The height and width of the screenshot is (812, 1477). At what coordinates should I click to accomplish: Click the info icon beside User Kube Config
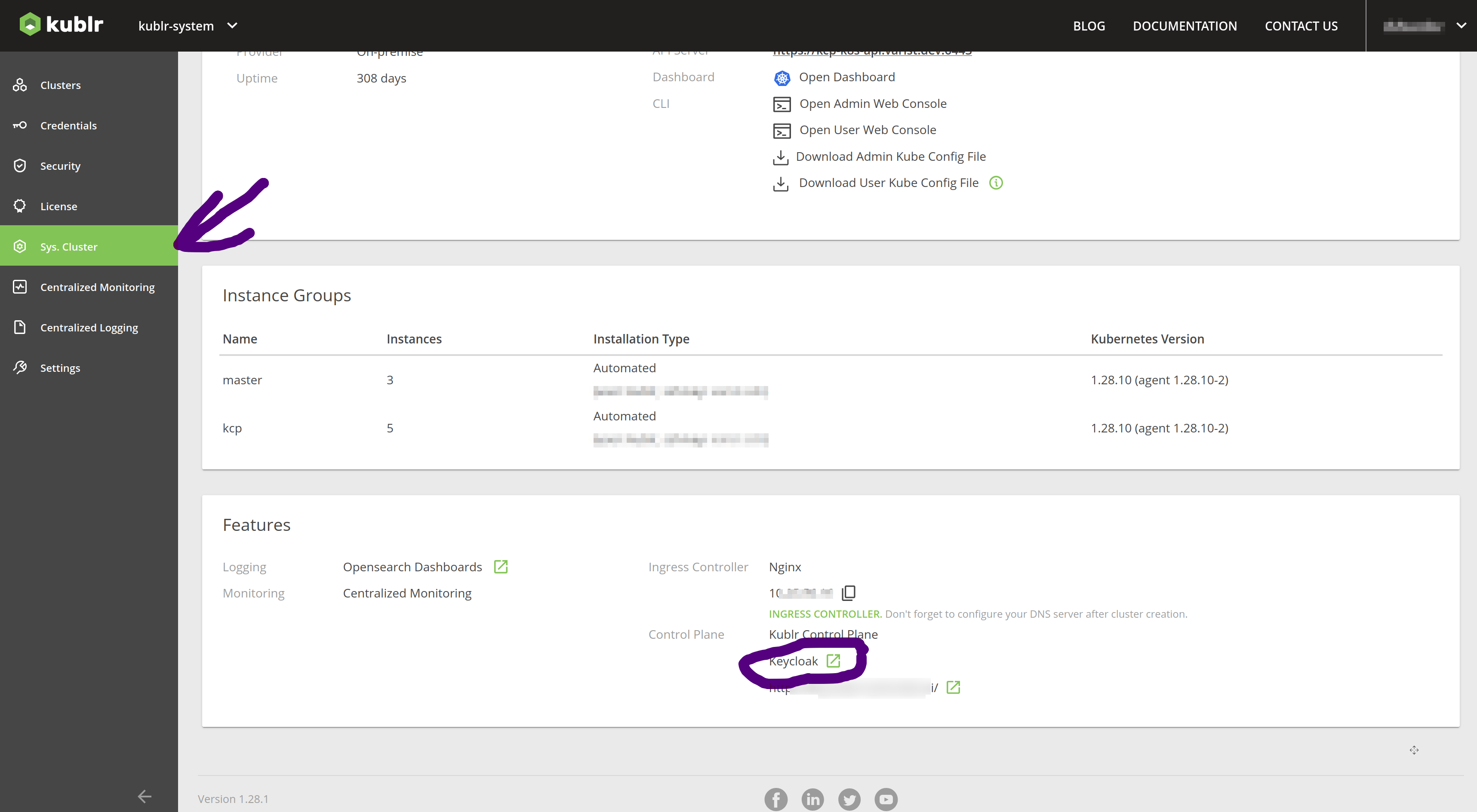995,183
